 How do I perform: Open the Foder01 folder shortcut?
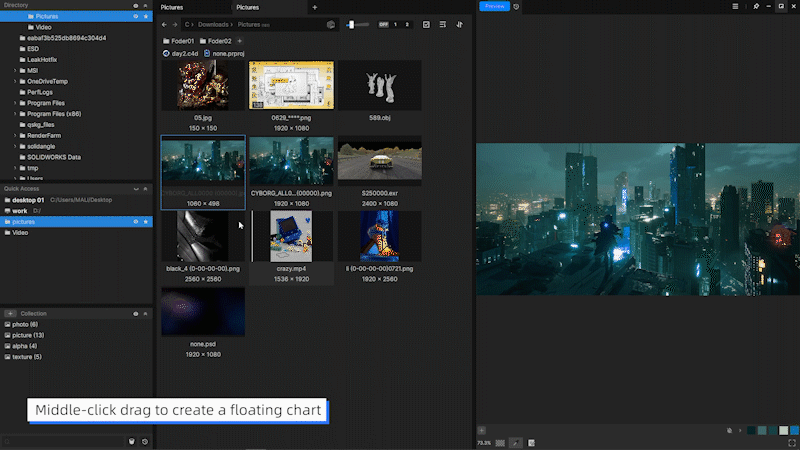pyautogui.click(x=178, y=41)
